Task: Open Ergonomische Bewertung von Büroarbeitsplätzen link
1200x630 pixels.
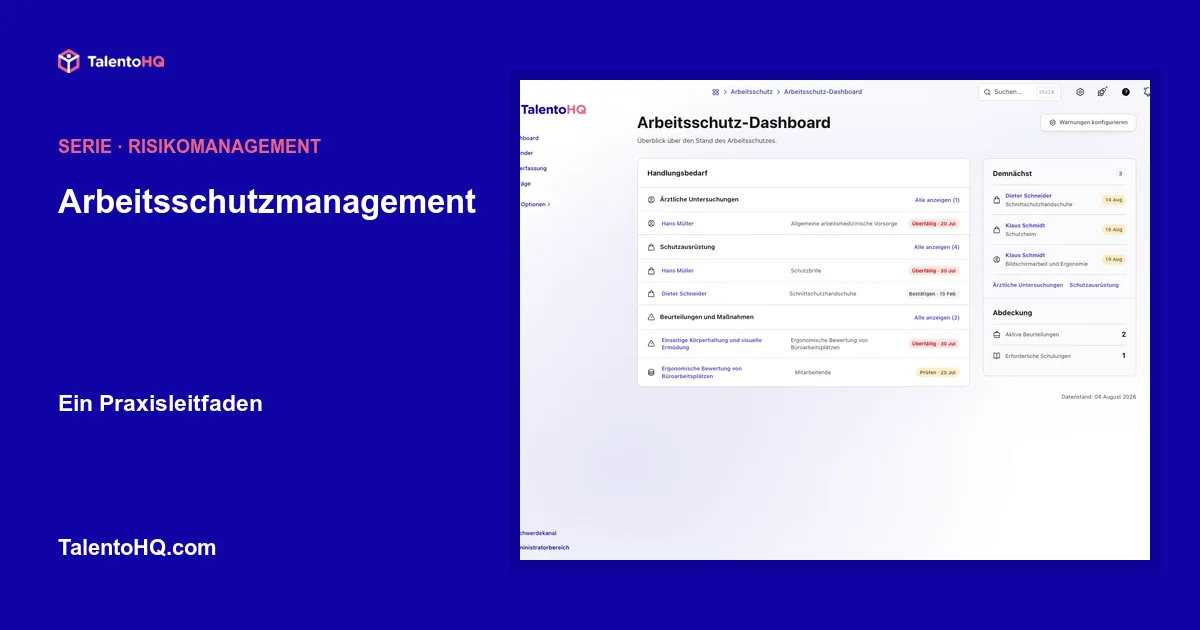Action: pos(701,372)
